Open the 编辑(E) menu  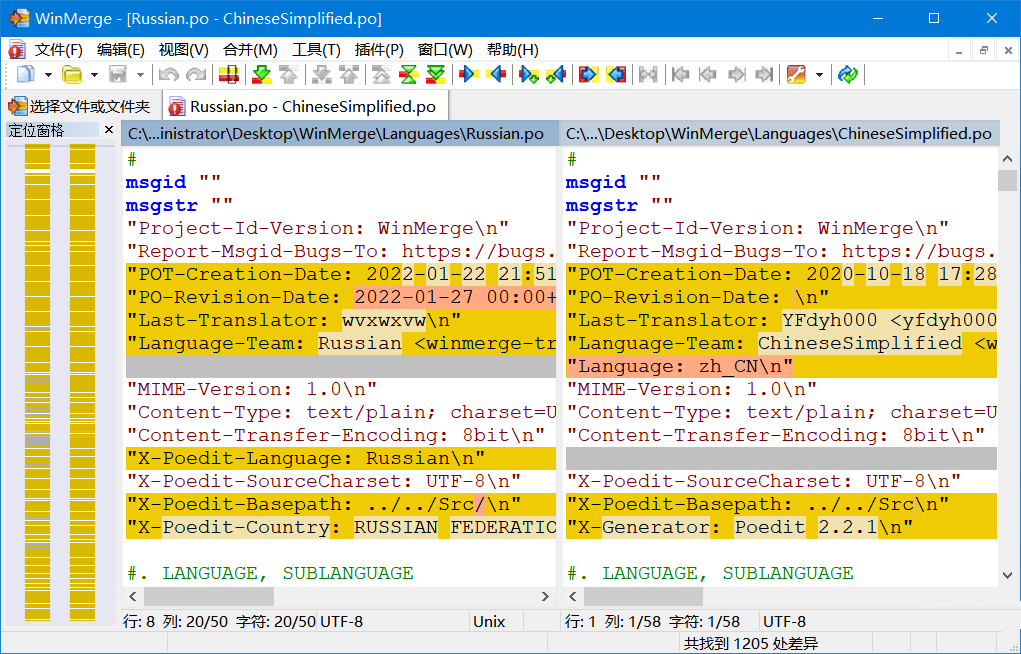click(x=120, y=50)
